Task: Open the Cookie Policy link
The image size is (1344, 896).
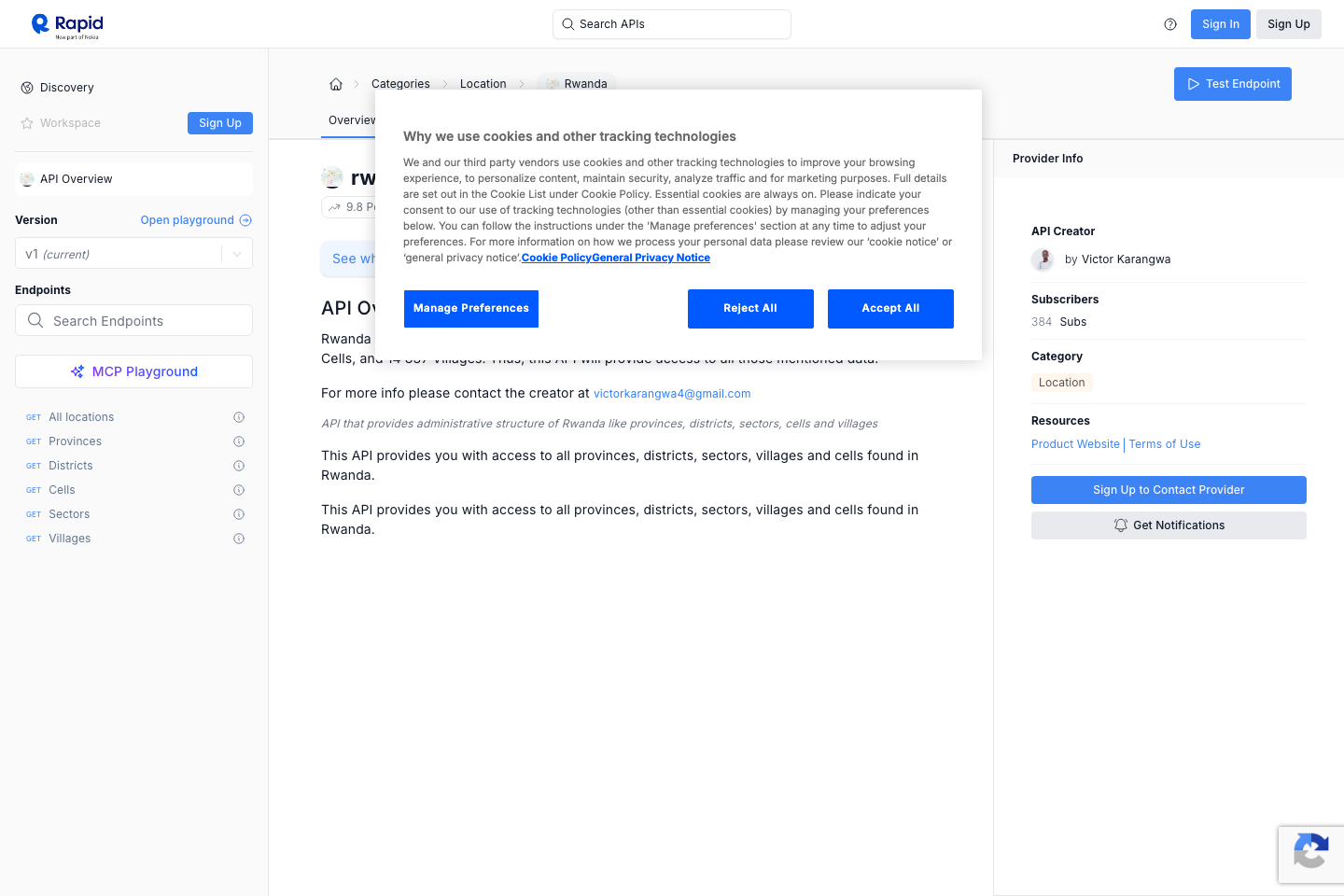Action: click(x=556, y=258)
